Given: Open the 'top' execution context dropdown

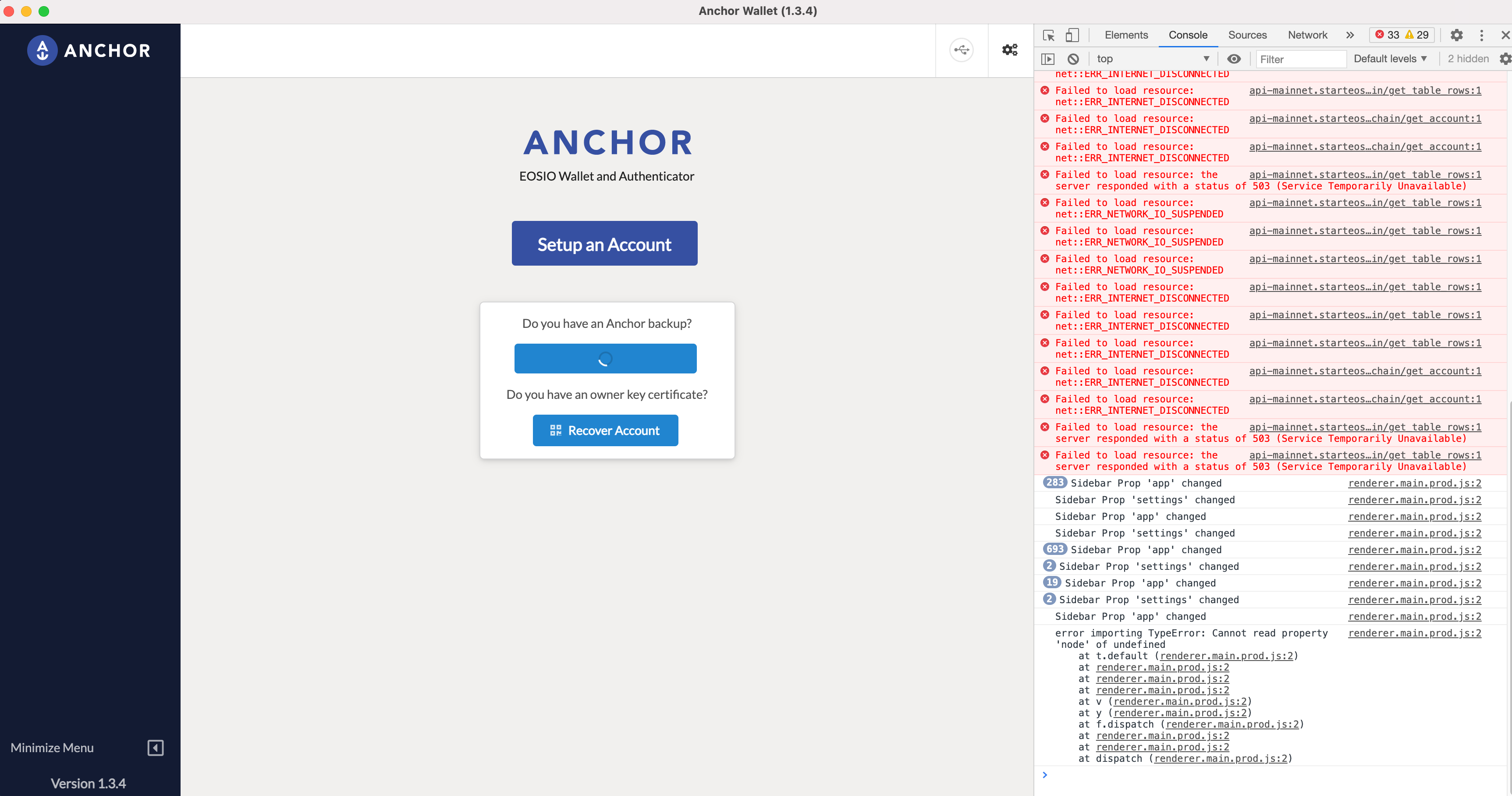Looking at the screenshot, I should point(1152,59).
